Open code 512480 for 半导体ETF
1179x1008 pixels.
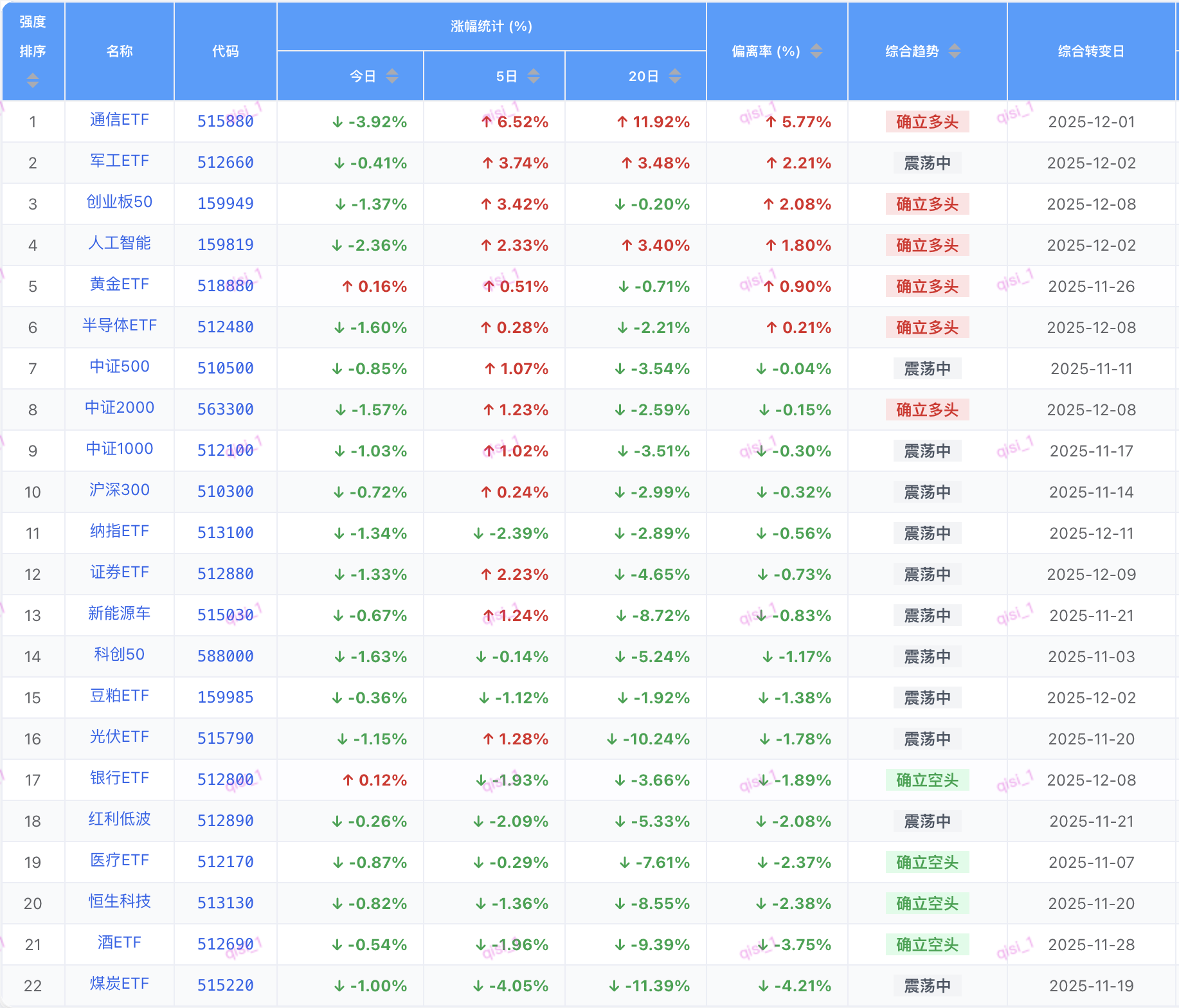[x=225, y=327]
